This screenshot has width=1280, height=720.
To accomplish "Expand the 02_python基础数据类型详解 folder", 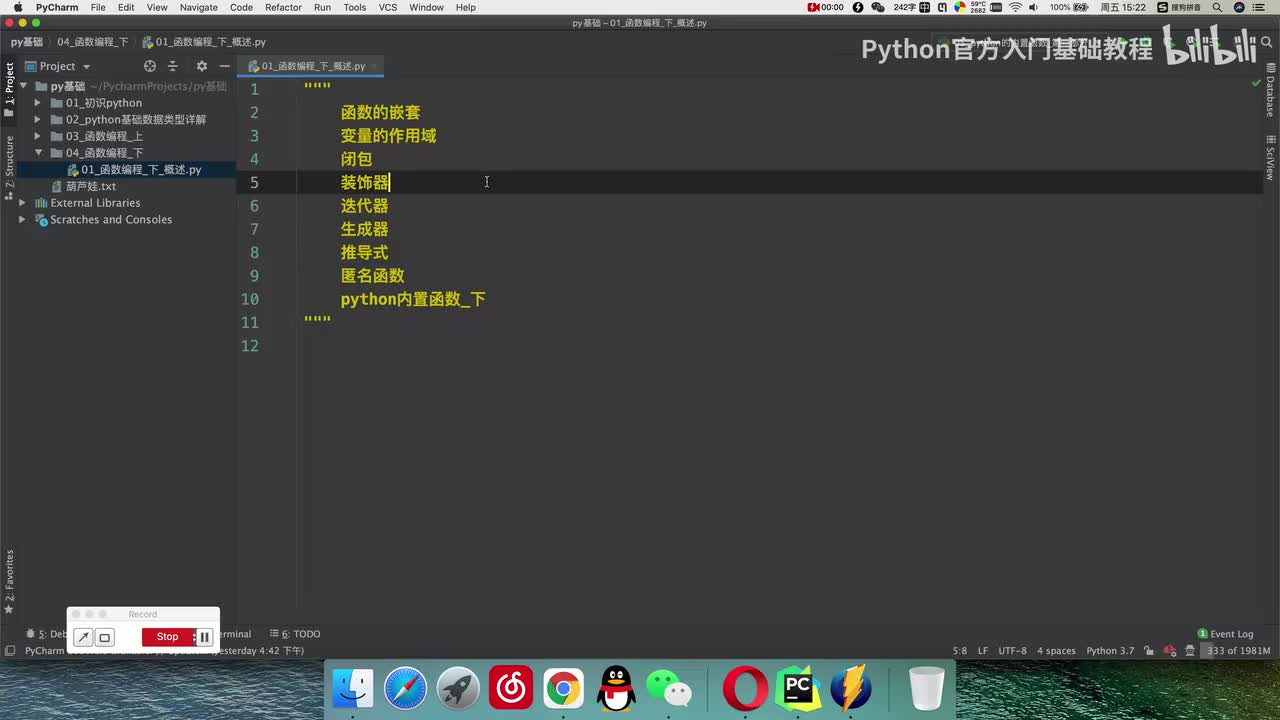I will coord(38,120).
